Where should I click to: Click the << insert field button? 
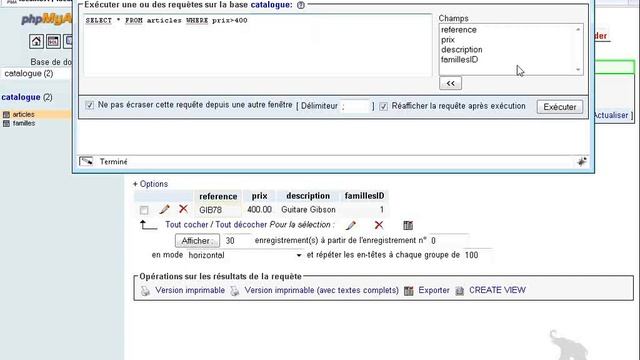click(x=450, y=83)
